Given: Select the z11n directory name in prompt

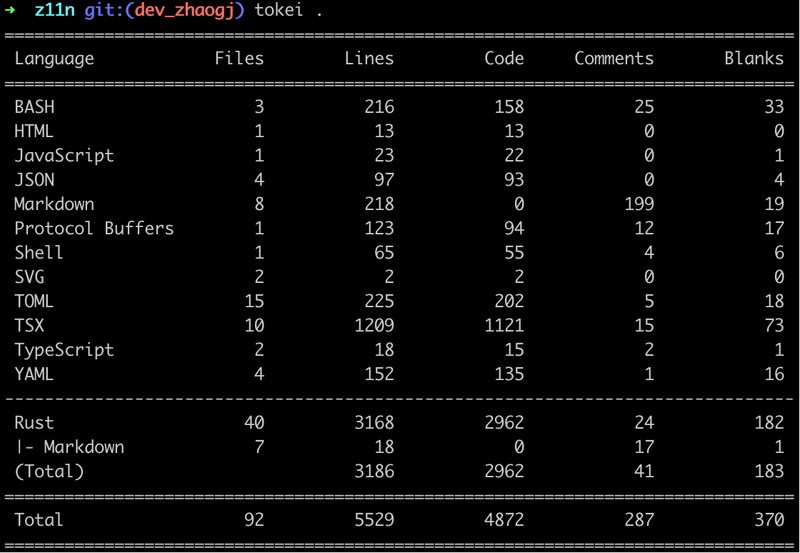Looking at the screenshot, I should (54, 10).
